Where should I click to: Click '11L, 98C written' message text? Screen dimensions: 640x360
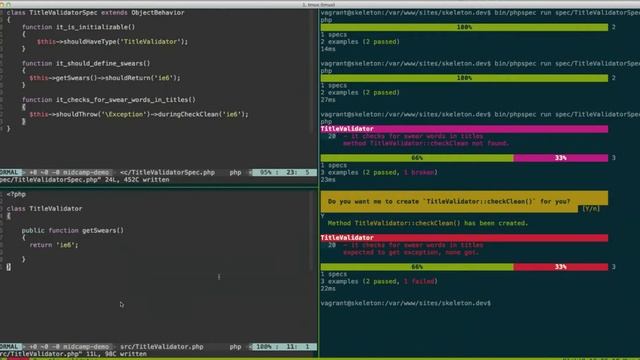pos(116,354)
